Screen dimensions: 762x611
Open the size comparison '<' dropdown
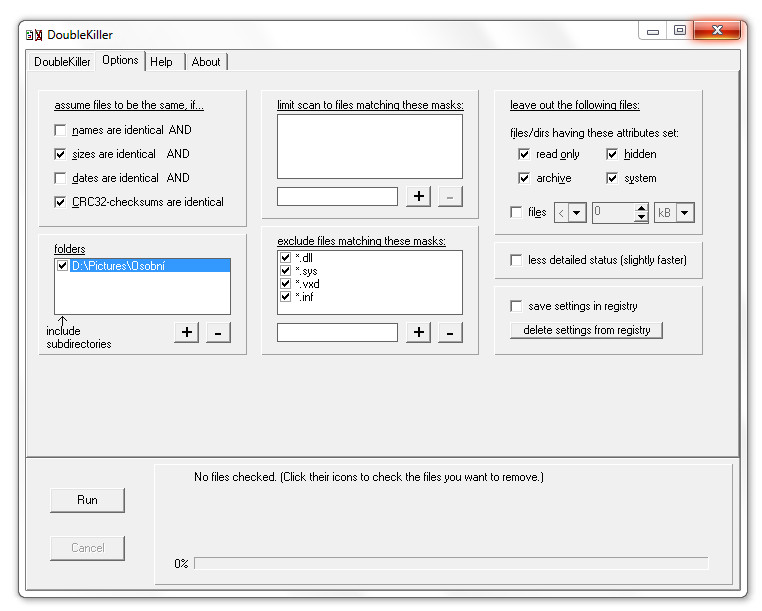point(576,212)
